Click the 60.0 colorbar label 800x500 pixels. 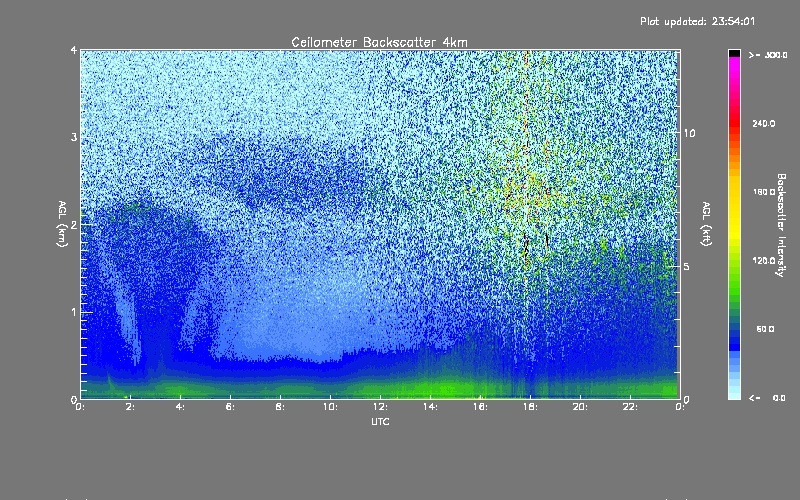(765, 329)
